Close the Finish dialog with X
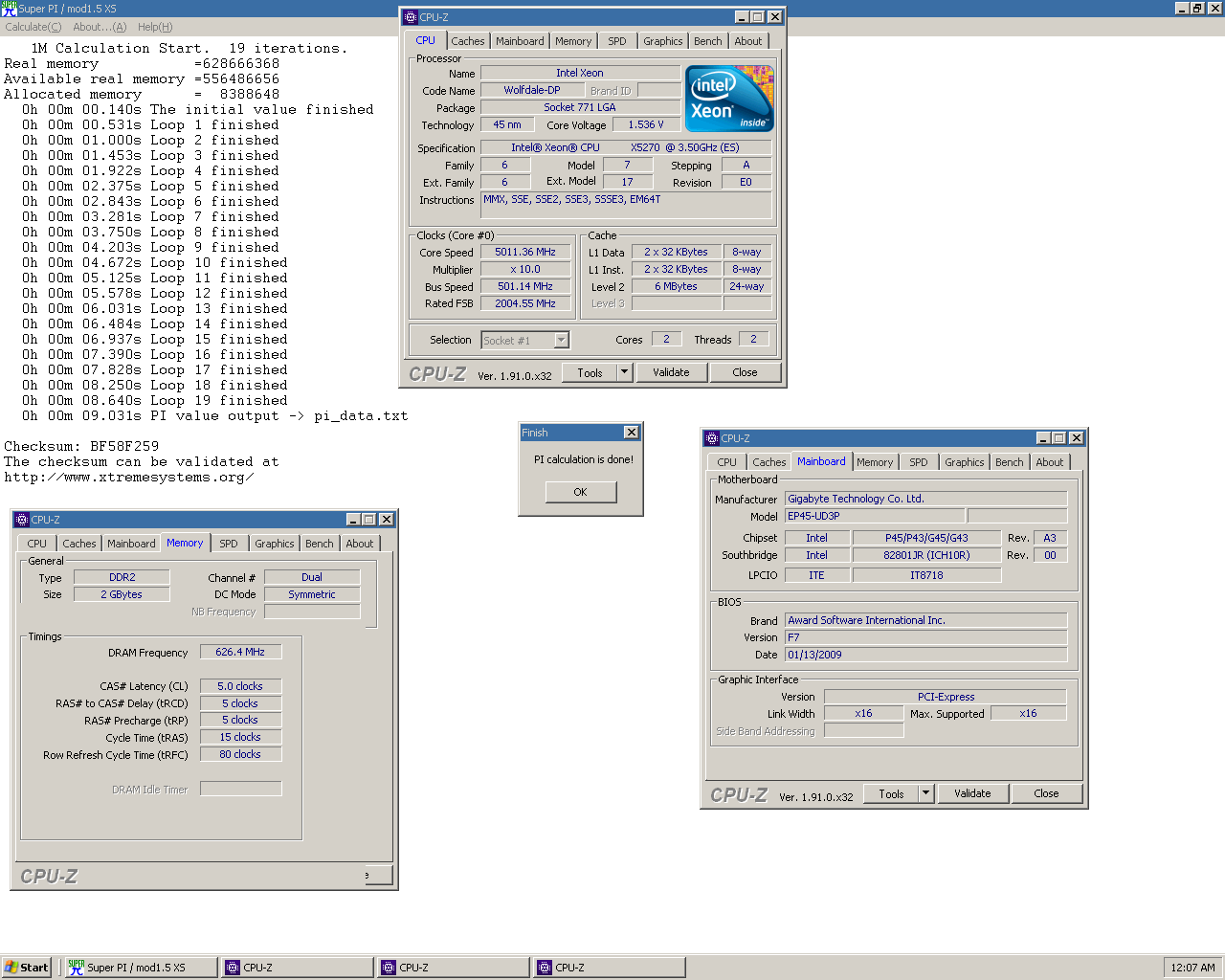The width and height of the screenshot is (1225, 980). tap(631, 433)
